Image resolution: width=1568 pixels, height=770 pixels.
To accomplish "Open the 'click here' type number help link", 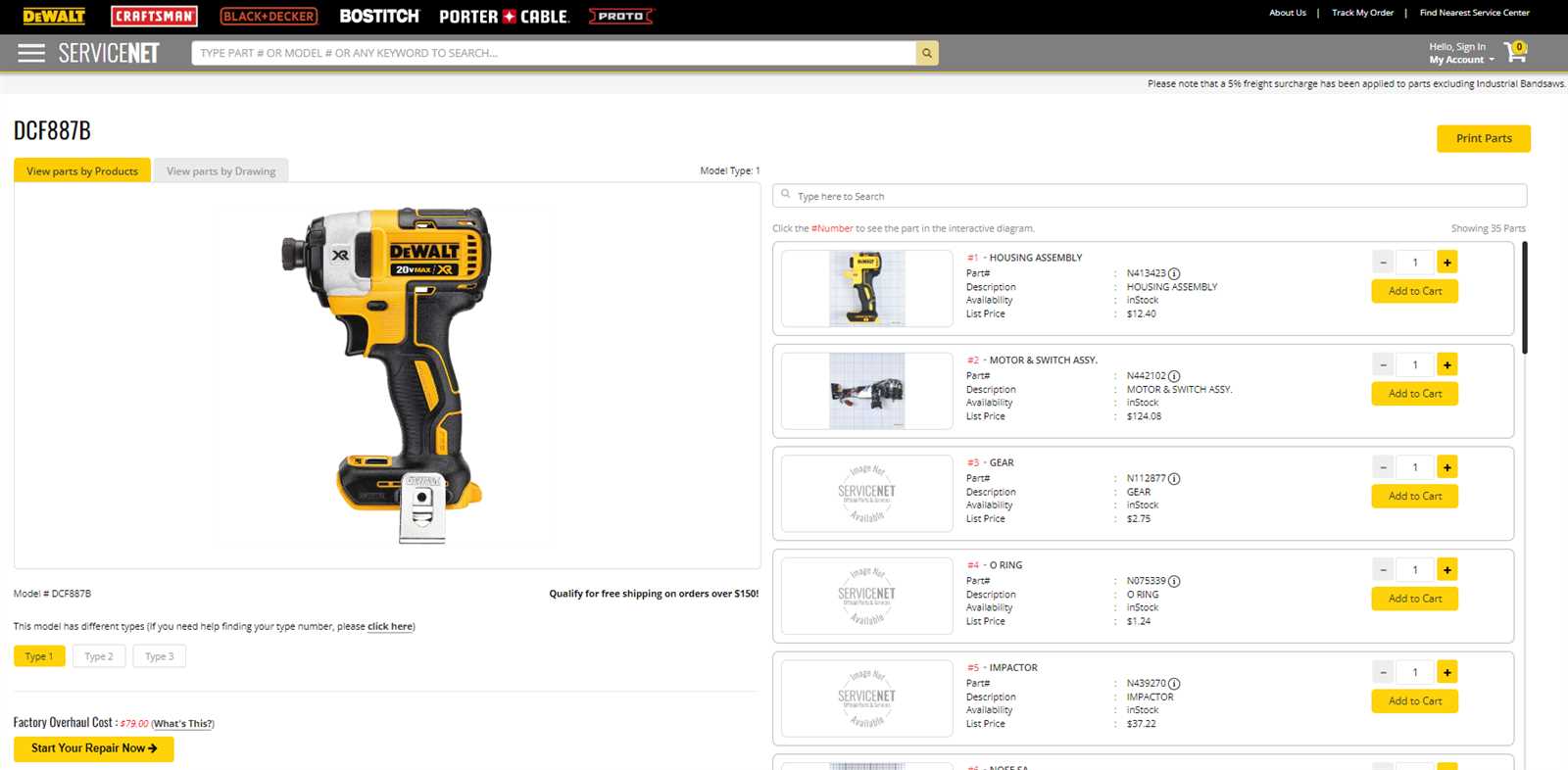I will tap(390, 626).
